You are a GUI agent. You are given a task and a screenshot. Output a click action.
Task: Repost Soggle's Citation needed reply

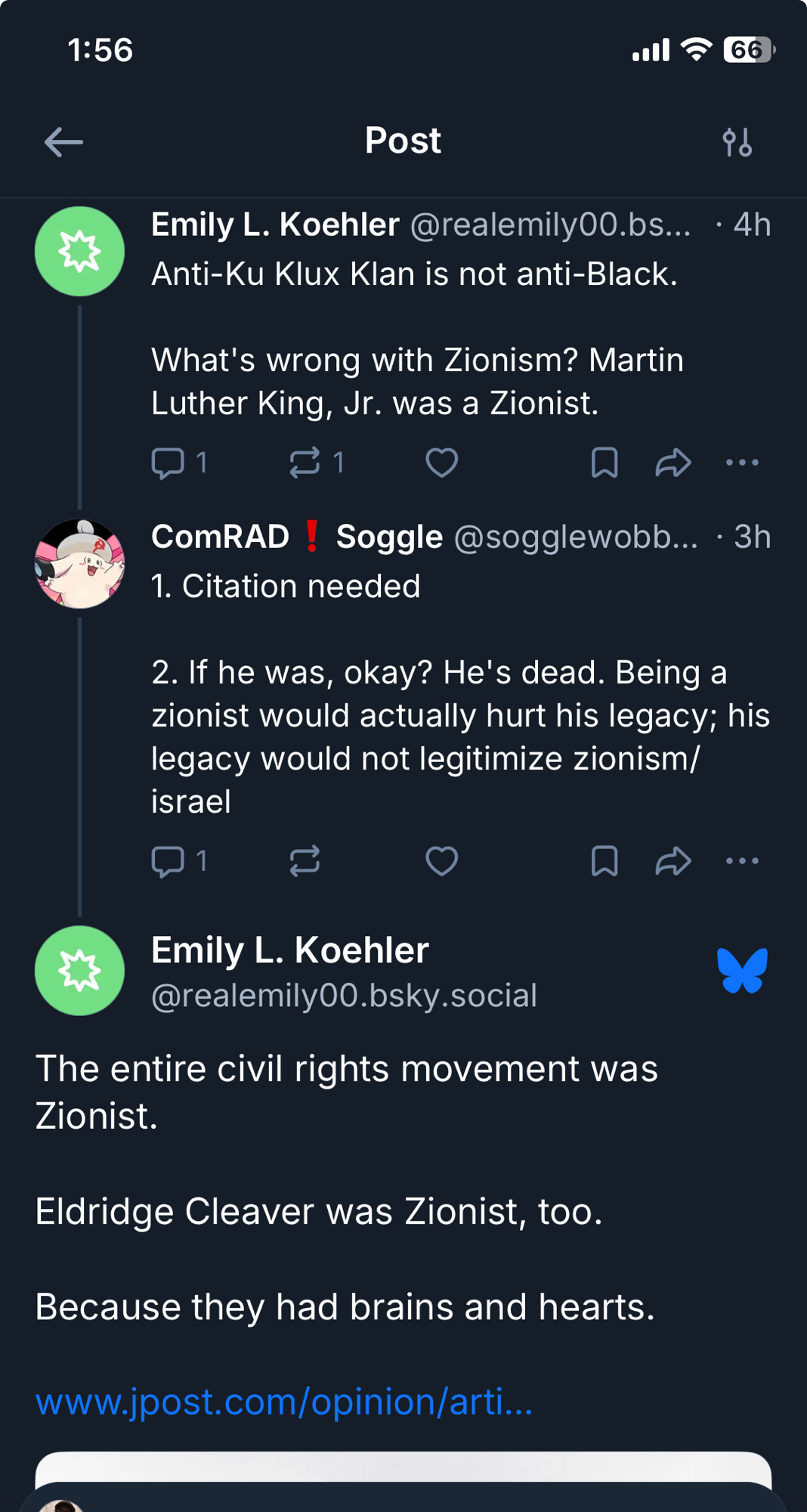tap(305, 861)
